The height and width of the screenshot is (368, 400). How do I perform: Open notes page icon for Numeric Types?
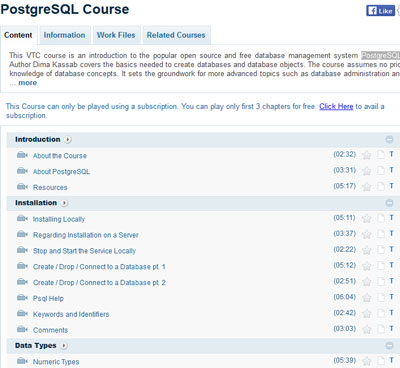pyautogui.click(x=381, y=361)
